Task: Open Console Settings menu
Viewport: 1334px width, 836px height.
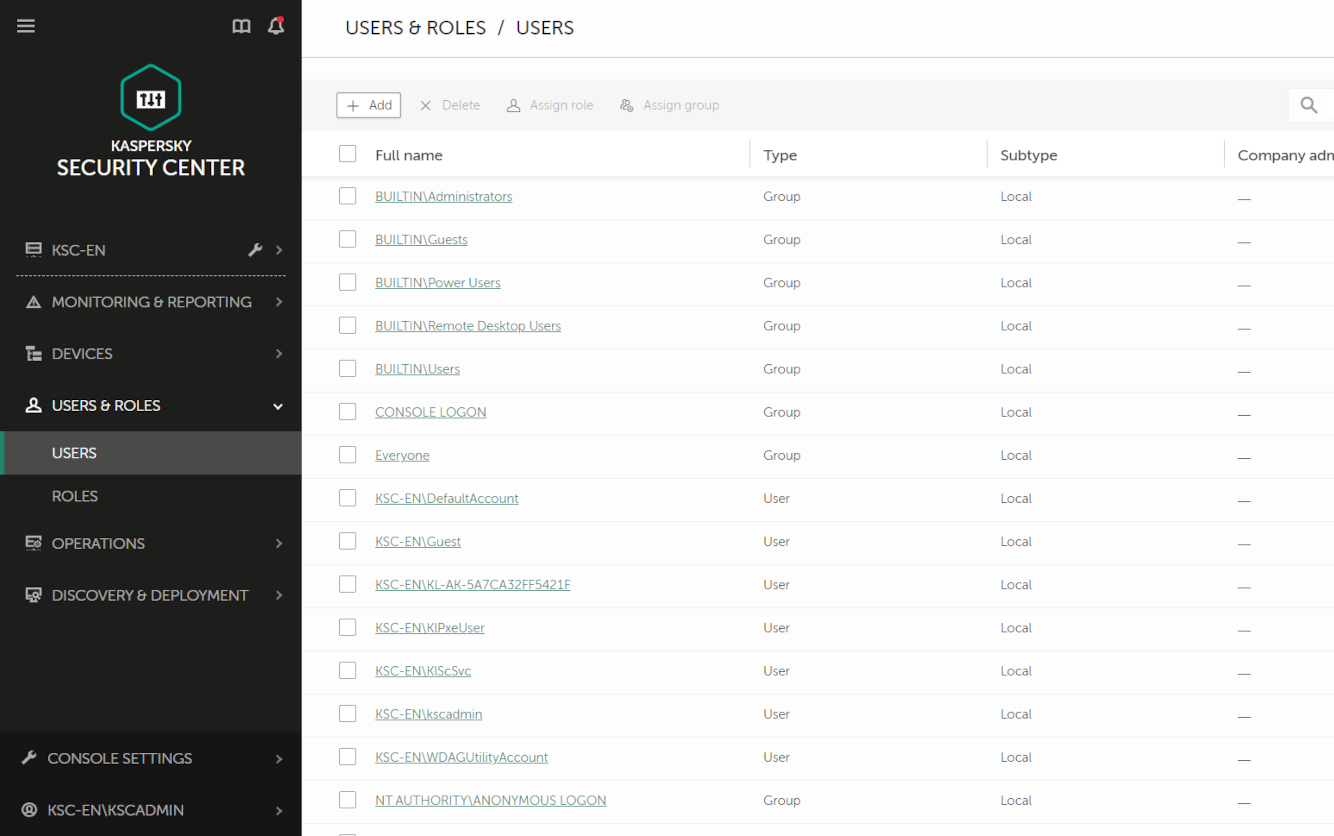Action: pos(150,758)
